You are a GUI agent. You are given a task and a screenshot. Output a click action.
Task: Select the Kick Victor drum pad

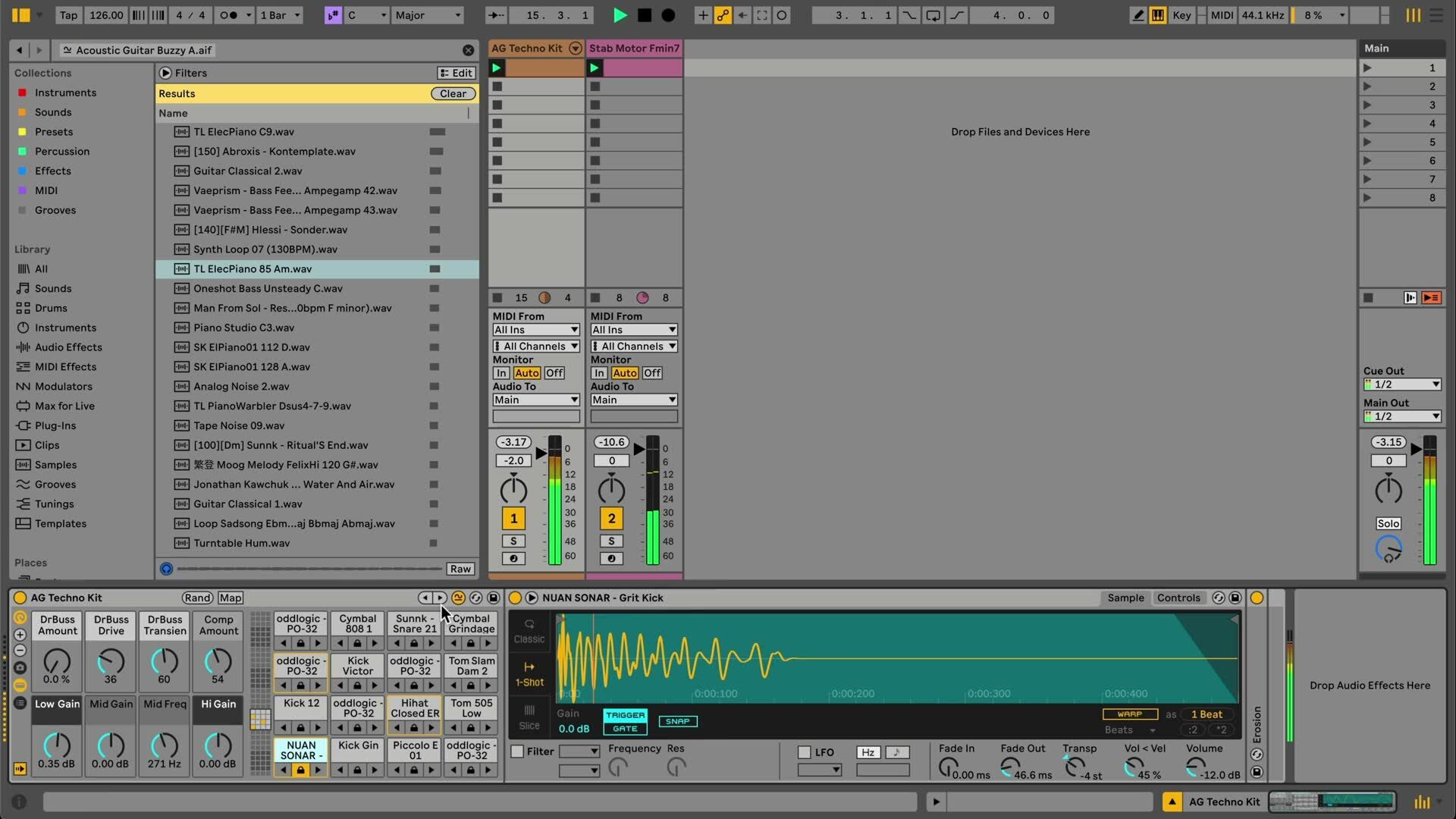click(358, 666)
